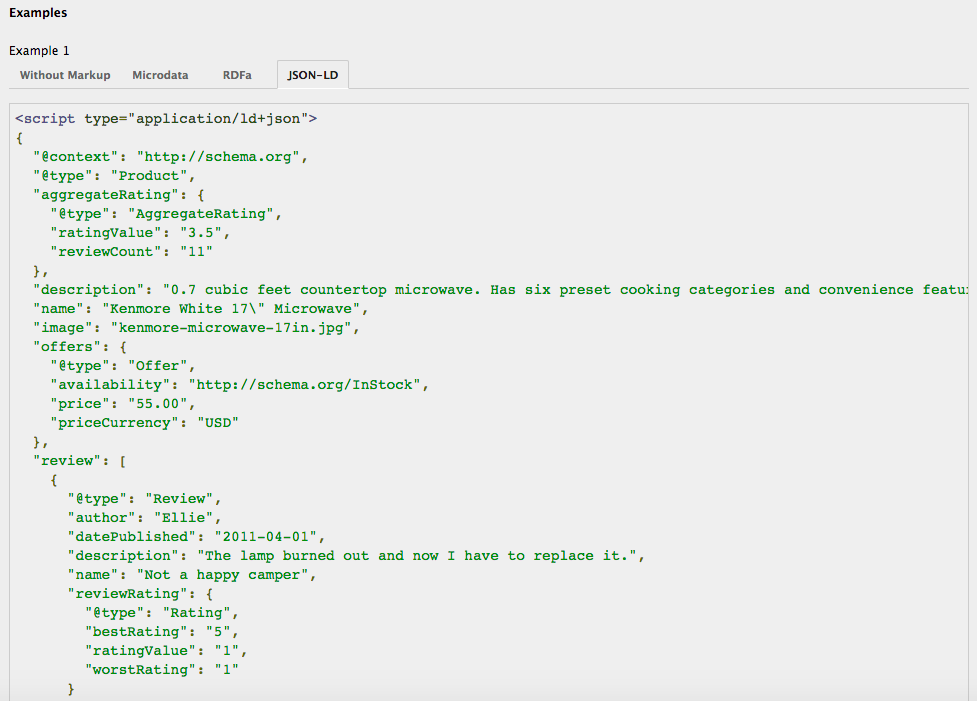
Task: Click the "Kenmore White 17\" Microwave" name value
Action: tap(235, 308)
